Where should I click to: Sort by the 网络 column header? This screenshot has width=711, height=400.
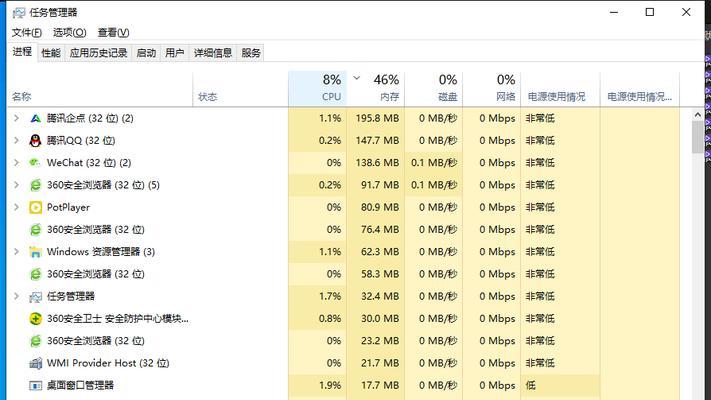(x=492, y=89)
